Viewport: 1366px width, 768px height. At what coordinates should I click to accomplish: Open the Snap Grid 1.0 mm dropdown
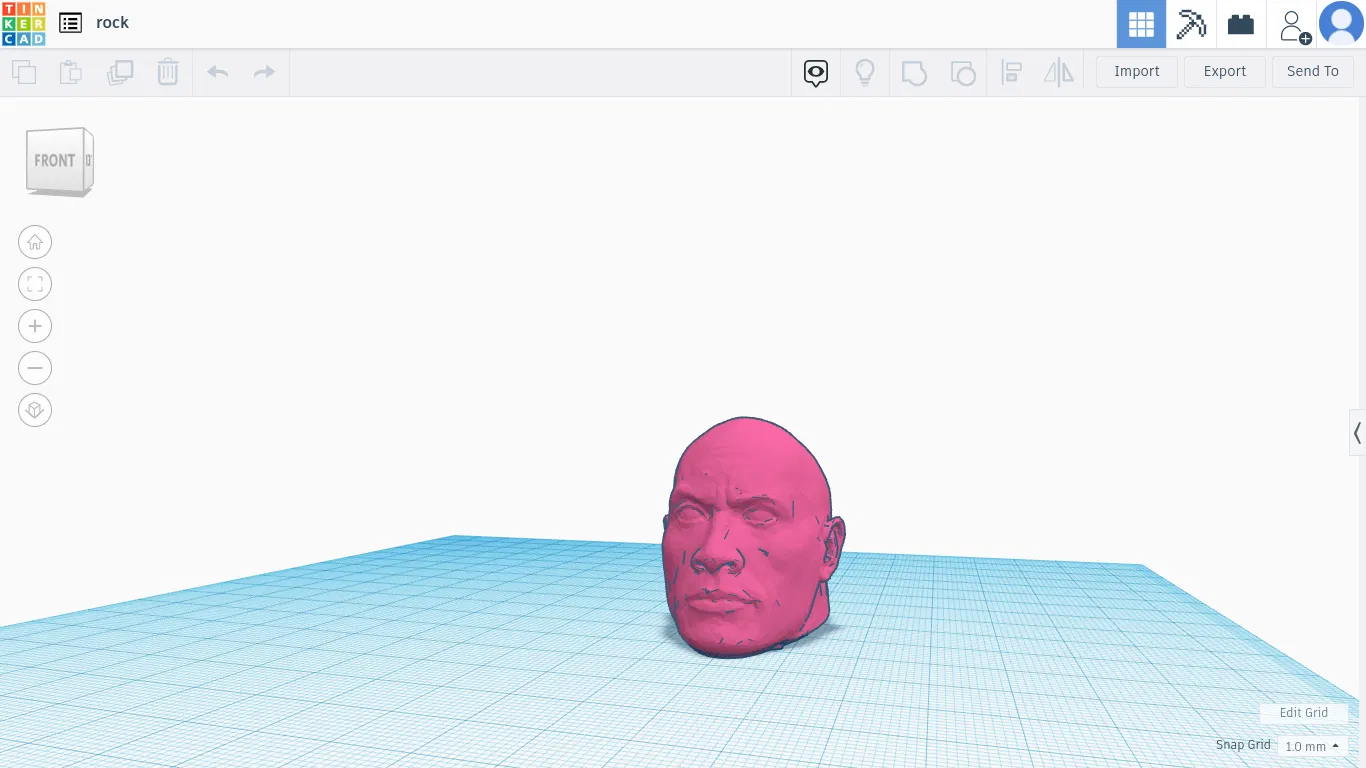pos(1312,746)
